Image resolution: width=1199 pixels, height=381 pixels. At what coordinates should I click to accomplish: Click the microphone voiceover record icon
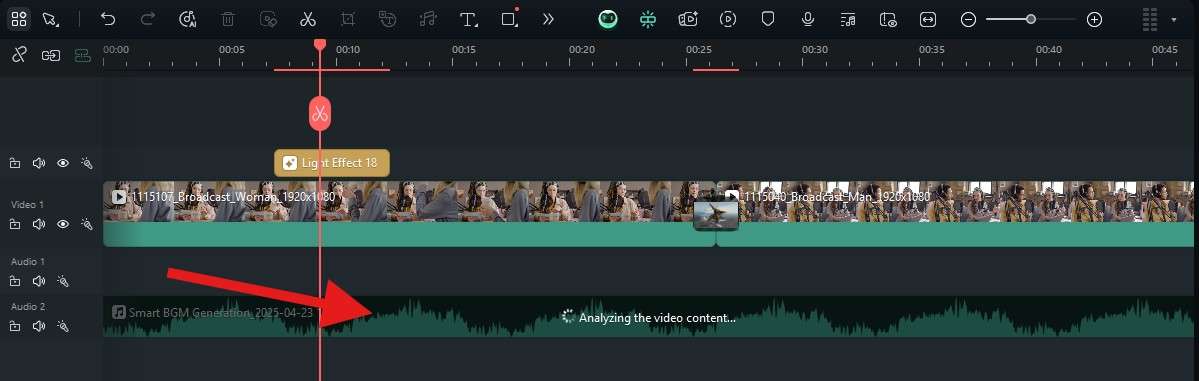pyautogui.click(x=807, y=19)
